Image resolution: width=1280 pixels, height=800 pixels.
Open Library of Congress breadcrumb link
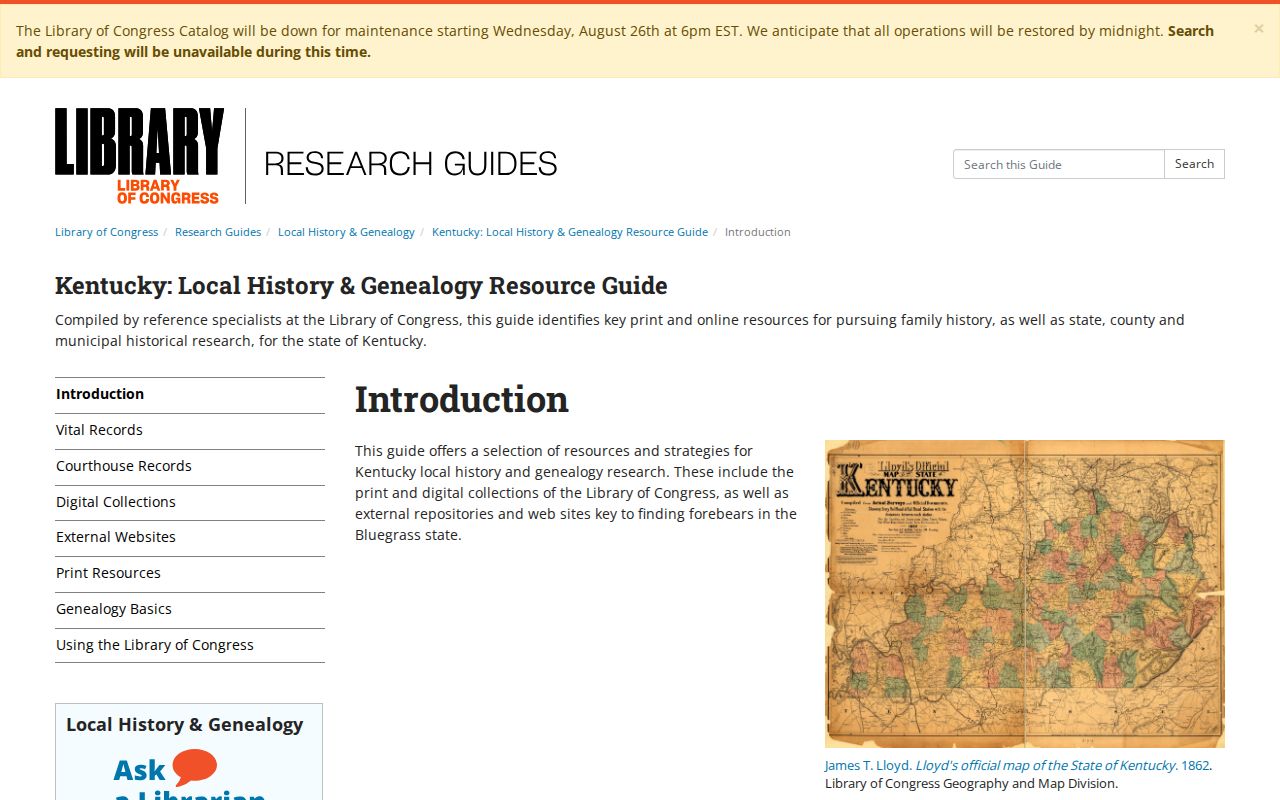(x=106, y=232)
